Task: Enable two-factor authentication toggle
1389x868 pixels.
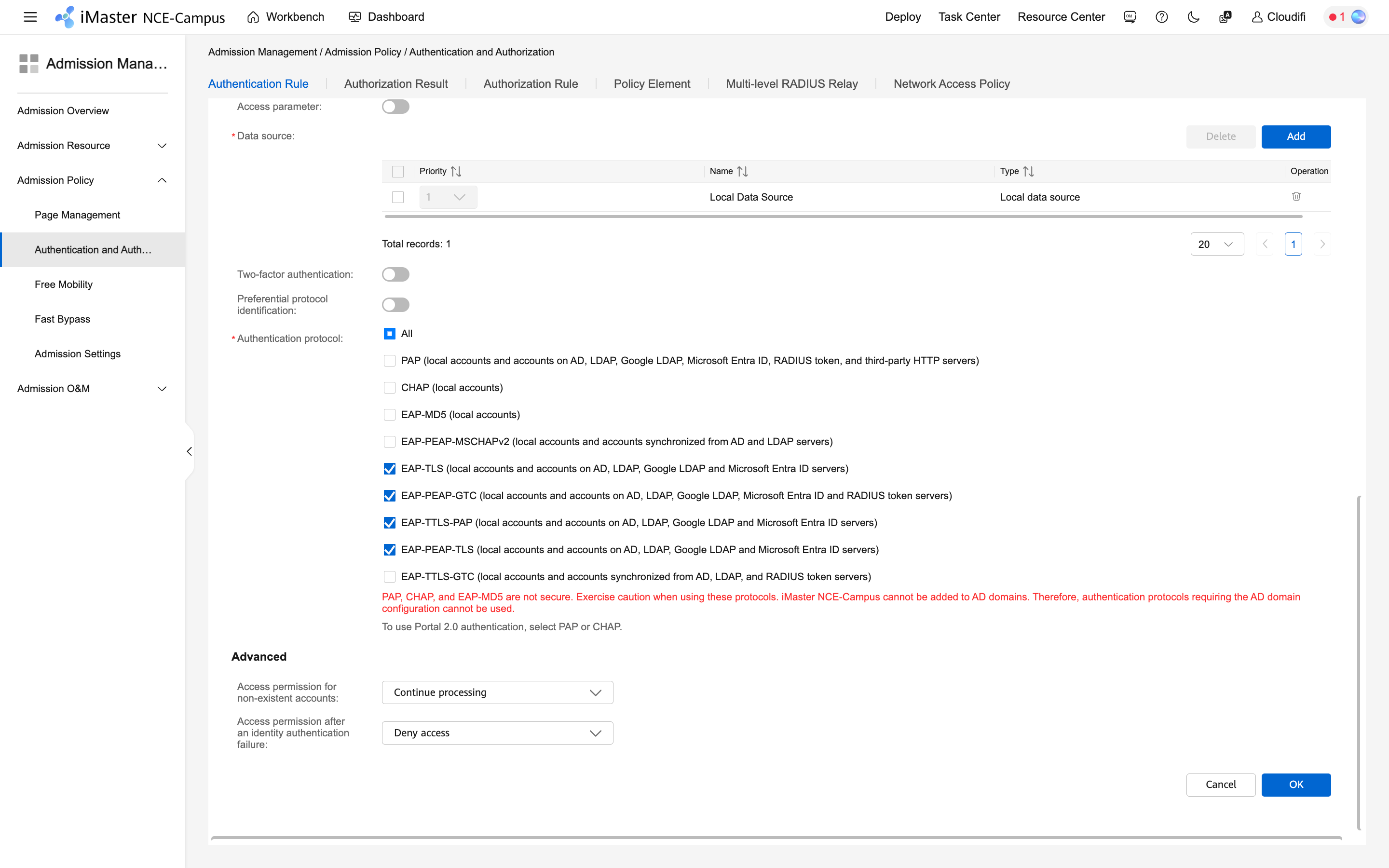Action: point(395,274)
